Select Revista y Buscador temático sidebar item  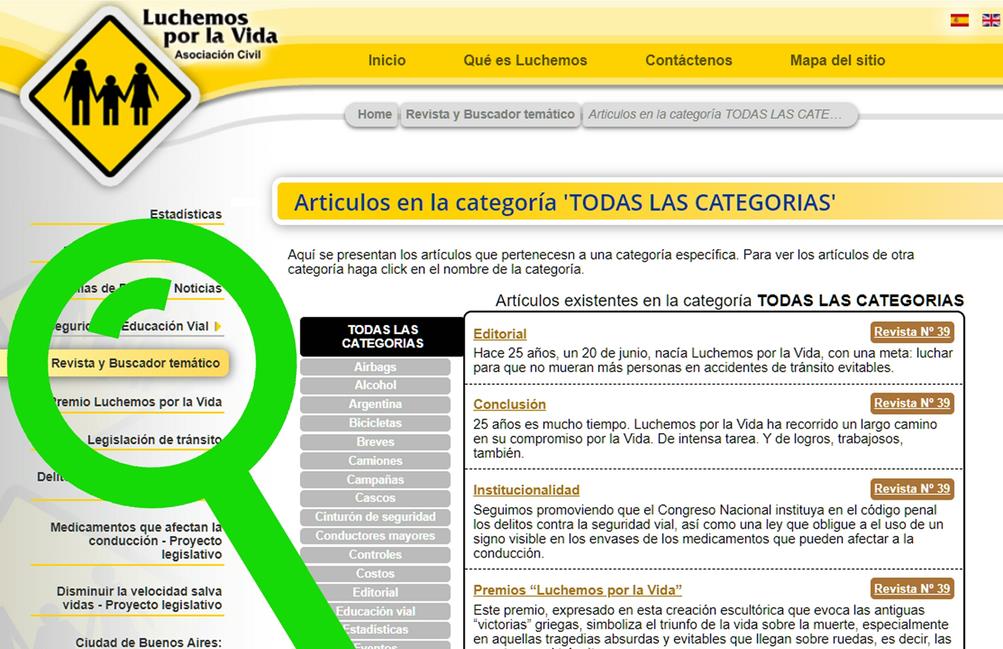click(136, 363)
